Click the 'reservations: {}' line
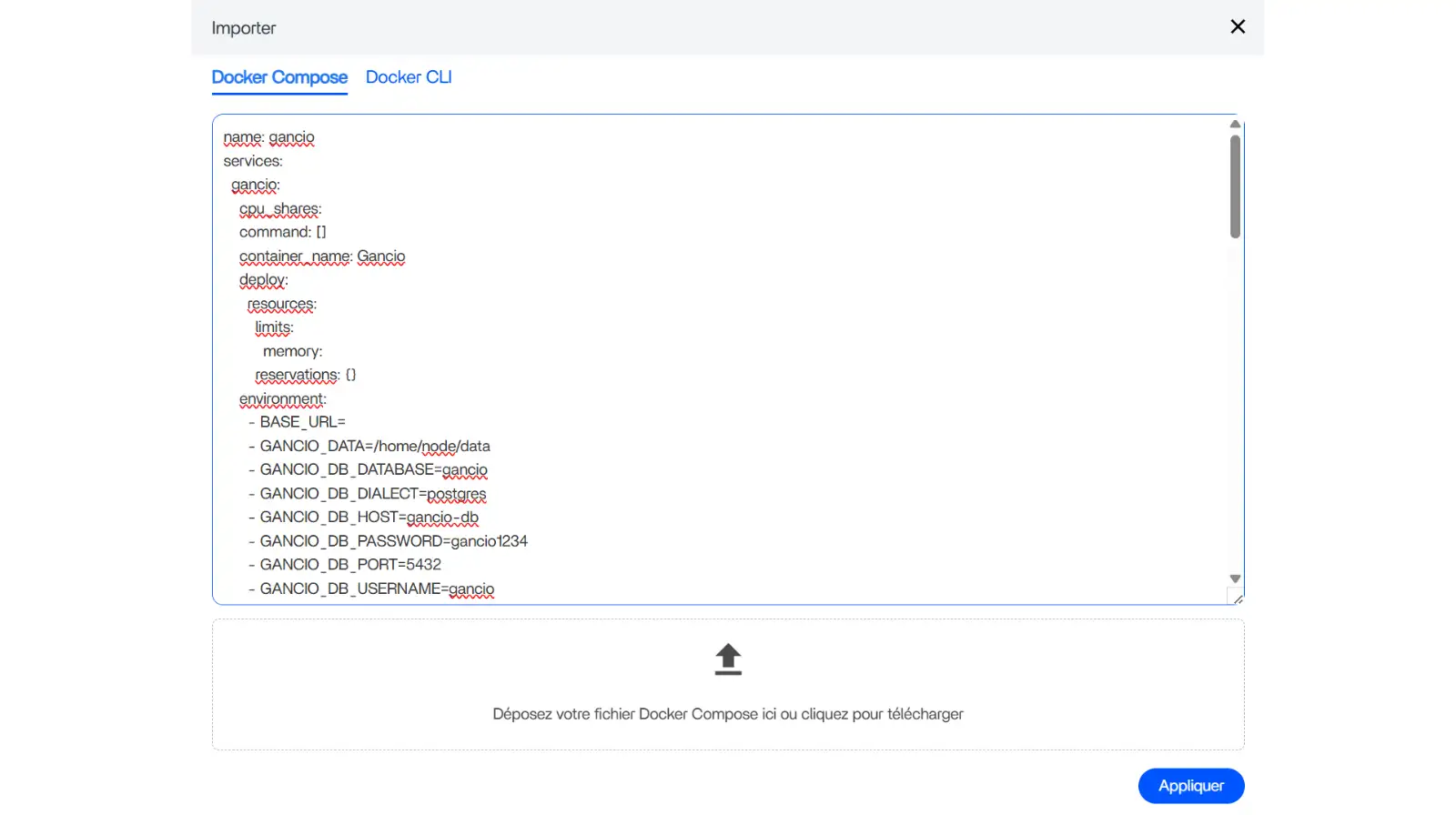This screenshot has width=1456, height=815. [x=306, y=375]
